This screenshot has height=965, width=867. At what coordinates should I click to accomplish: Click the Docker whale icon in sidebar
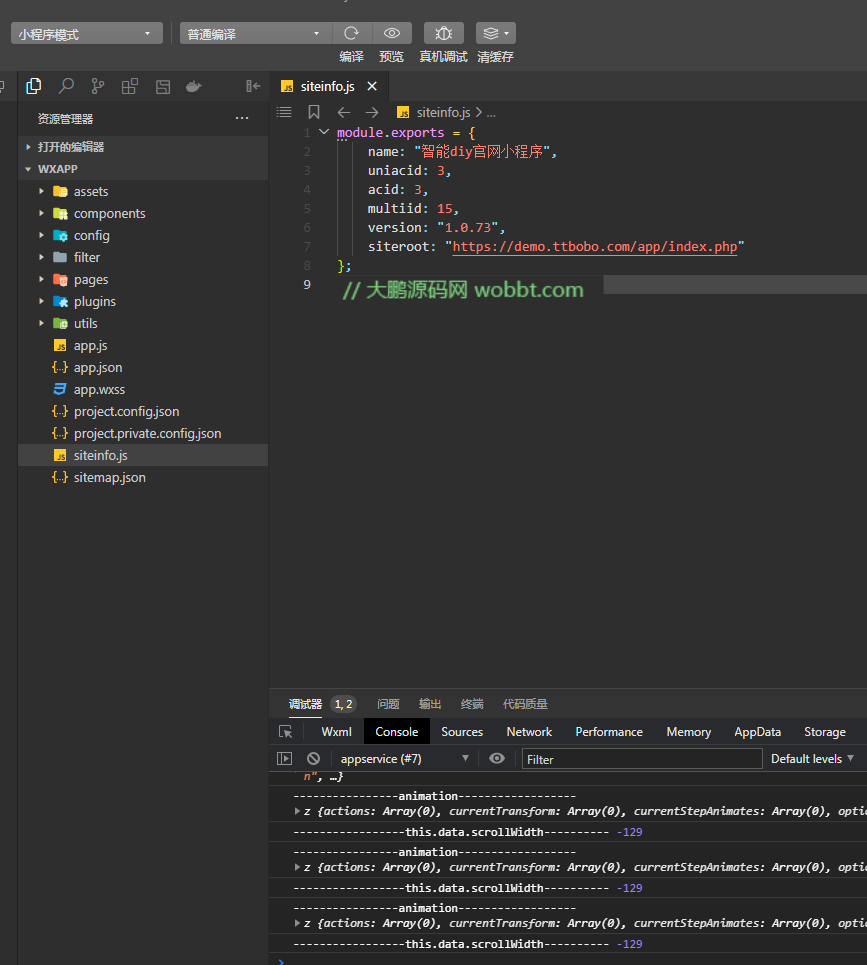194,86
